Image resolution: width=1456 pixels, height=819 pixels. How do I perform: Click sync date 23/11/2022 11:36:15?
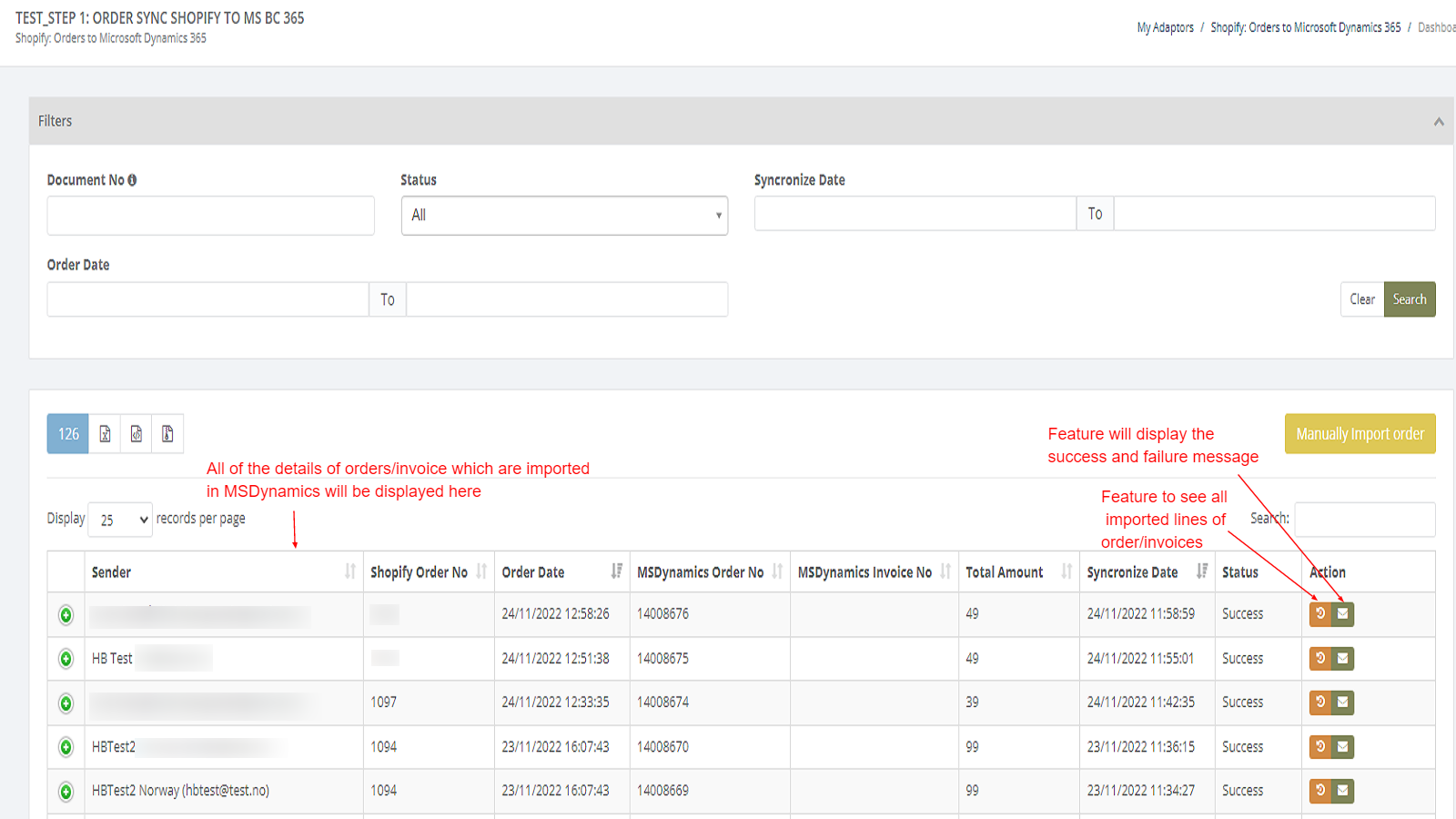coord(1141,747)
